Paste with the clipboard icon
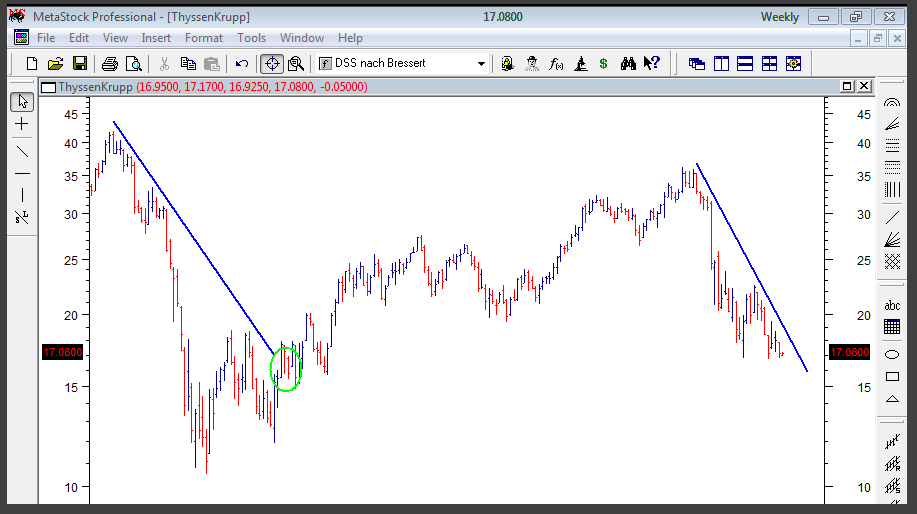Viewport: 917px width, 514px height. (212, 64)
